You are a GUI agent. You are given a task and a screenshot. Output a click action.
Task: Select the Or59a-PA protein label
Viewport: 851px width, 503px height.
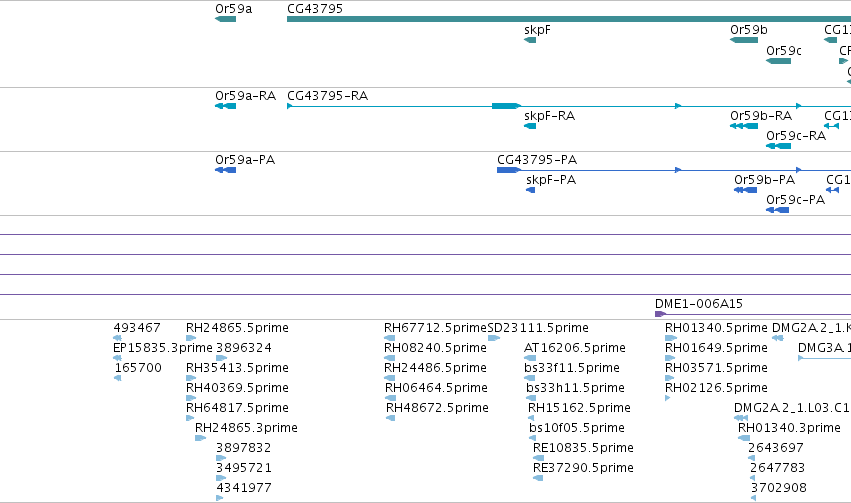(245, 160)
